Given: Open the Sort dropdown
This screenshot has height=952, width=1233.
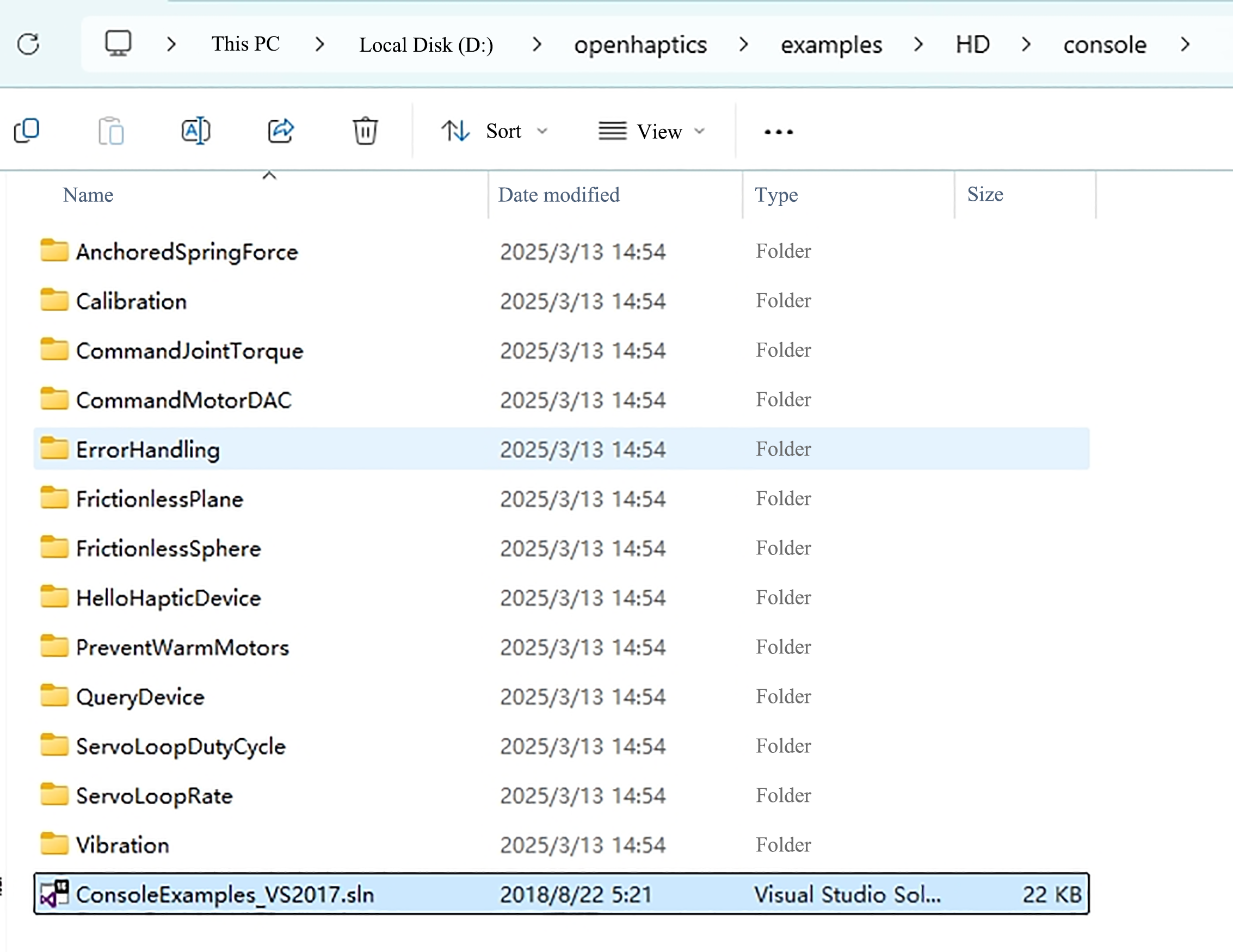Looking at the screenshot, I should [x=495, y=132].
